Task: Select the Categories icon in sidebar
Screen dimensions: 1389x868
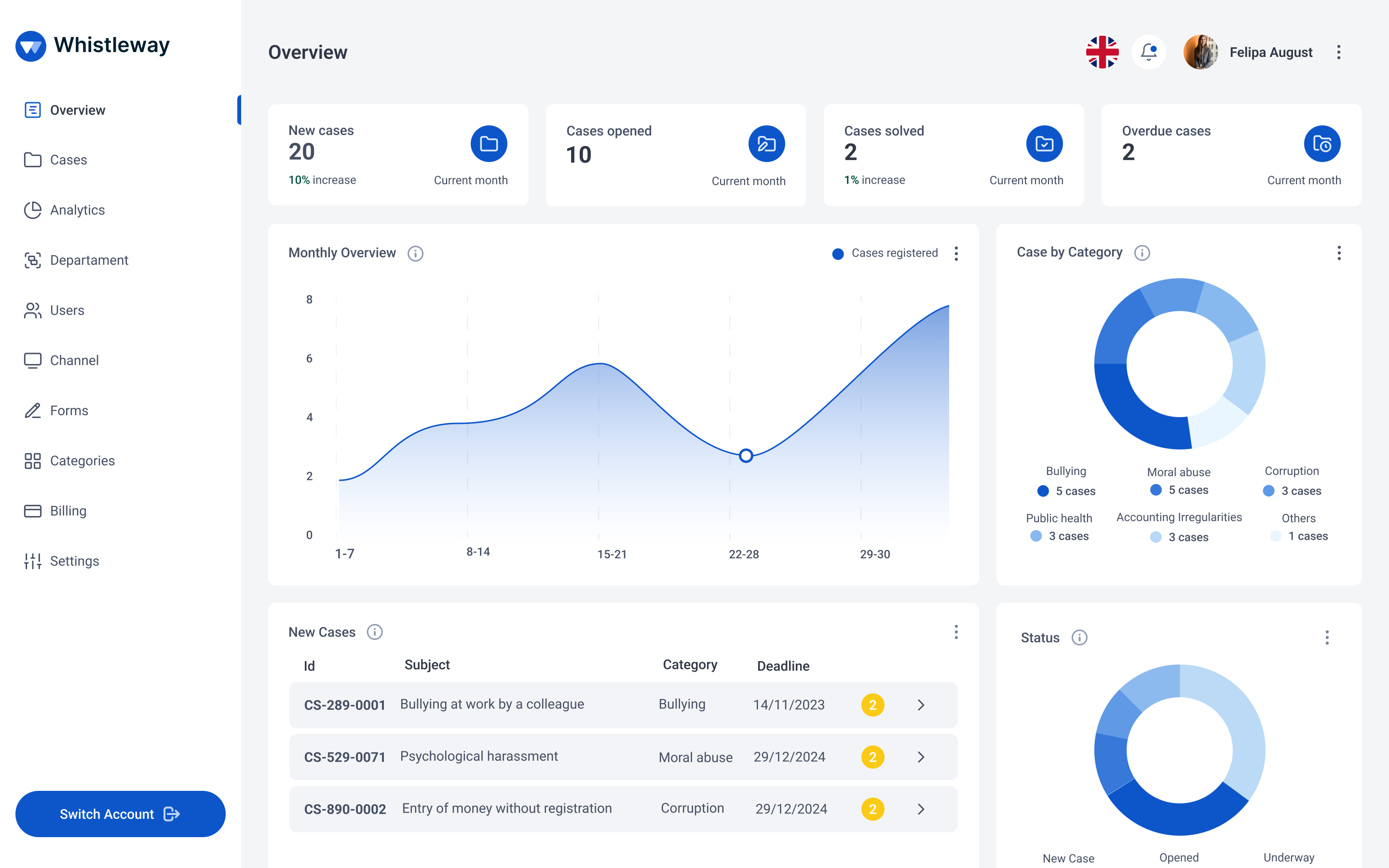Action: tap(32, 460)
